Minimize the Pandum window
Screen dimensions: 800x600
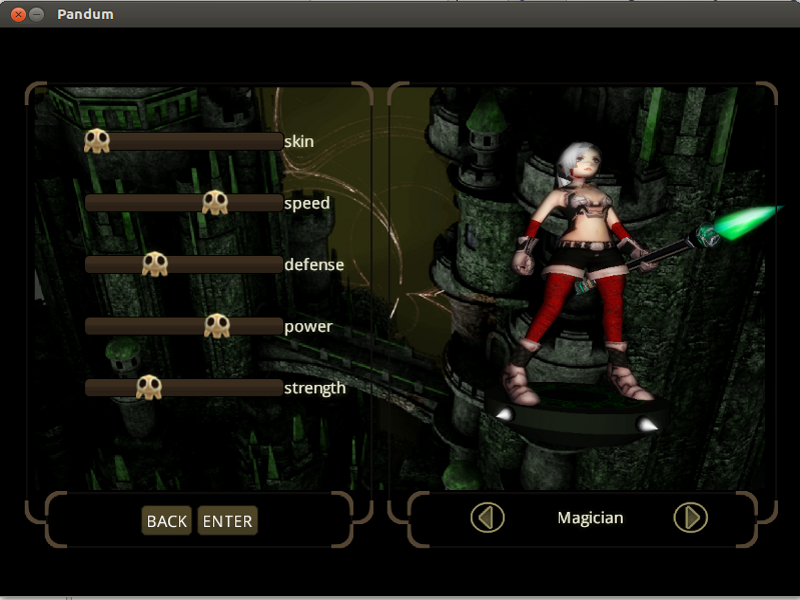pos(37,14)
